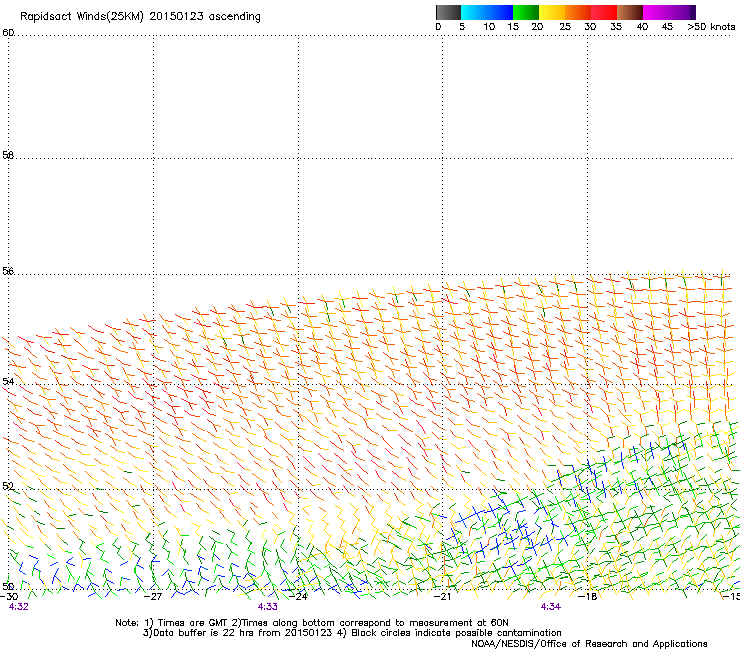This screenshot has height=650, width=740.
Task: Click the 'NOAA/NESDIS/Office of Research and Applications' credit
Action: click(x=589, y=644)
